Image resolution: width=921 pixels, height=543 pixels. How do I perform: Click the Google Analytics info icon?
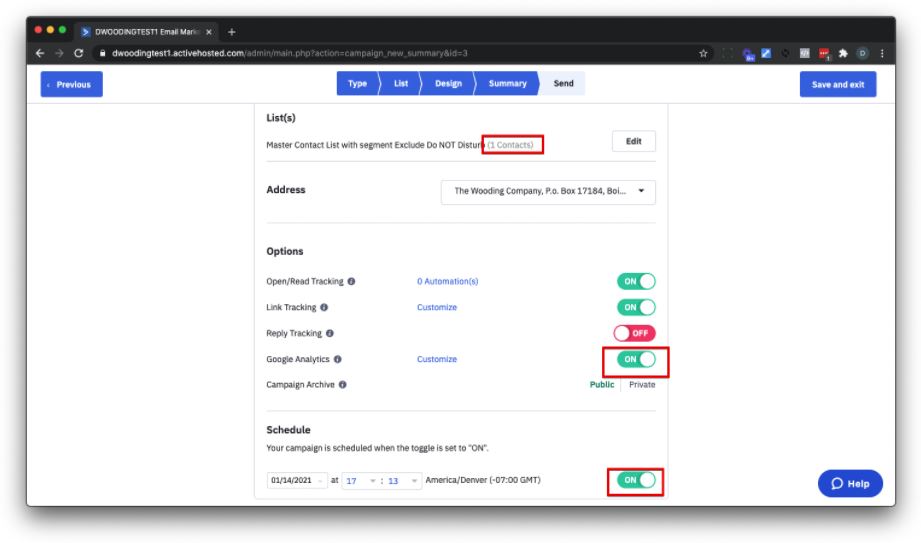click(x=338, y=359)
